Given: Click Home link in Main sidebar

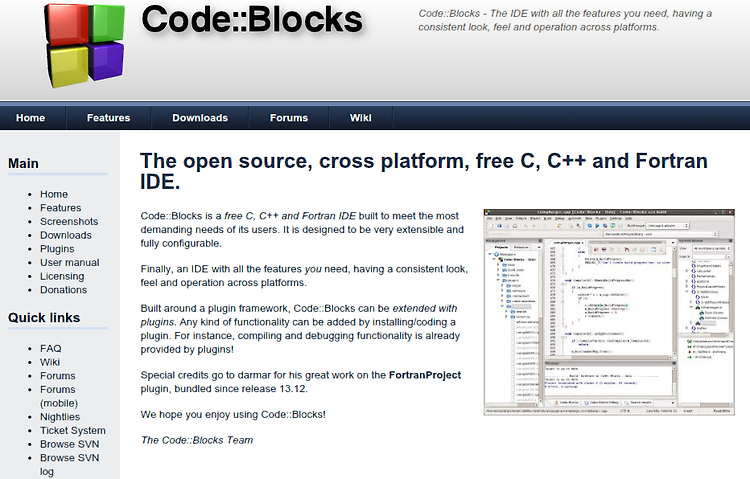Looking at the screenshot, I should [54, 194].
